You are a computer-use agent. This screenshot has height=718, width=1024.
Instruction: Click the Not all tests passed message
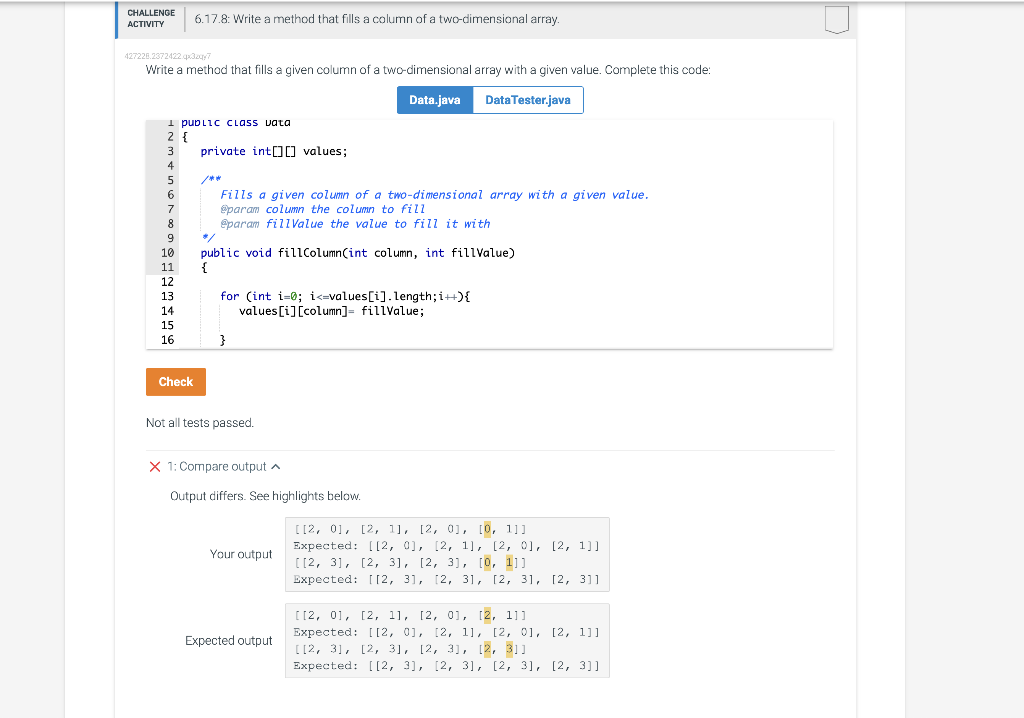click(200, 422)
